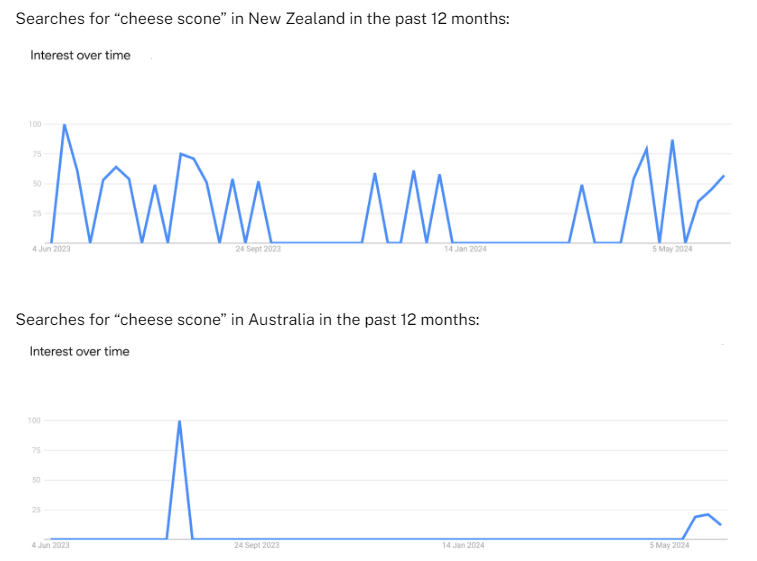Select the "24 Sept 2023" label on New Zealand chart
This screenshot has width=757, height=561.
pyautogui.click(x=258, y=249)
